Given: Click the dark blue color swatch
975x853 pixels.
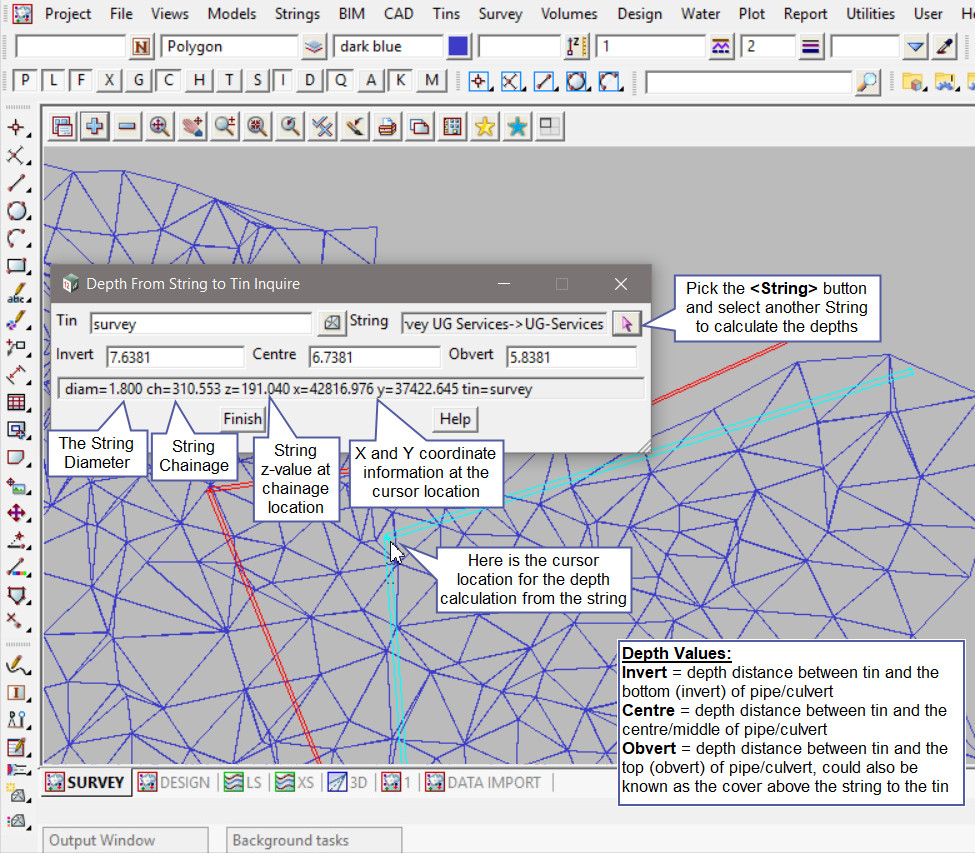Looking at the screenshot, I should point(459,47).
